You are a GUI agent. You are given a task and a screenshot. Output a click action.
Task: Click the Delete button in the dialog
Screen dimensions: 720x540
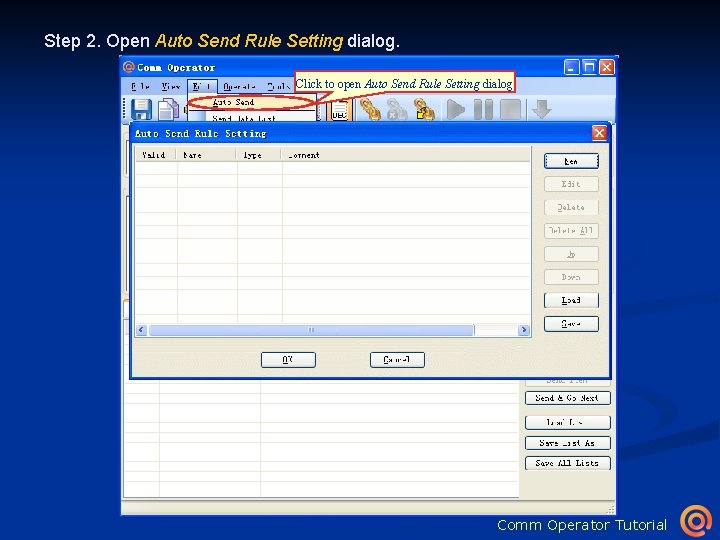tap(571, 208)
